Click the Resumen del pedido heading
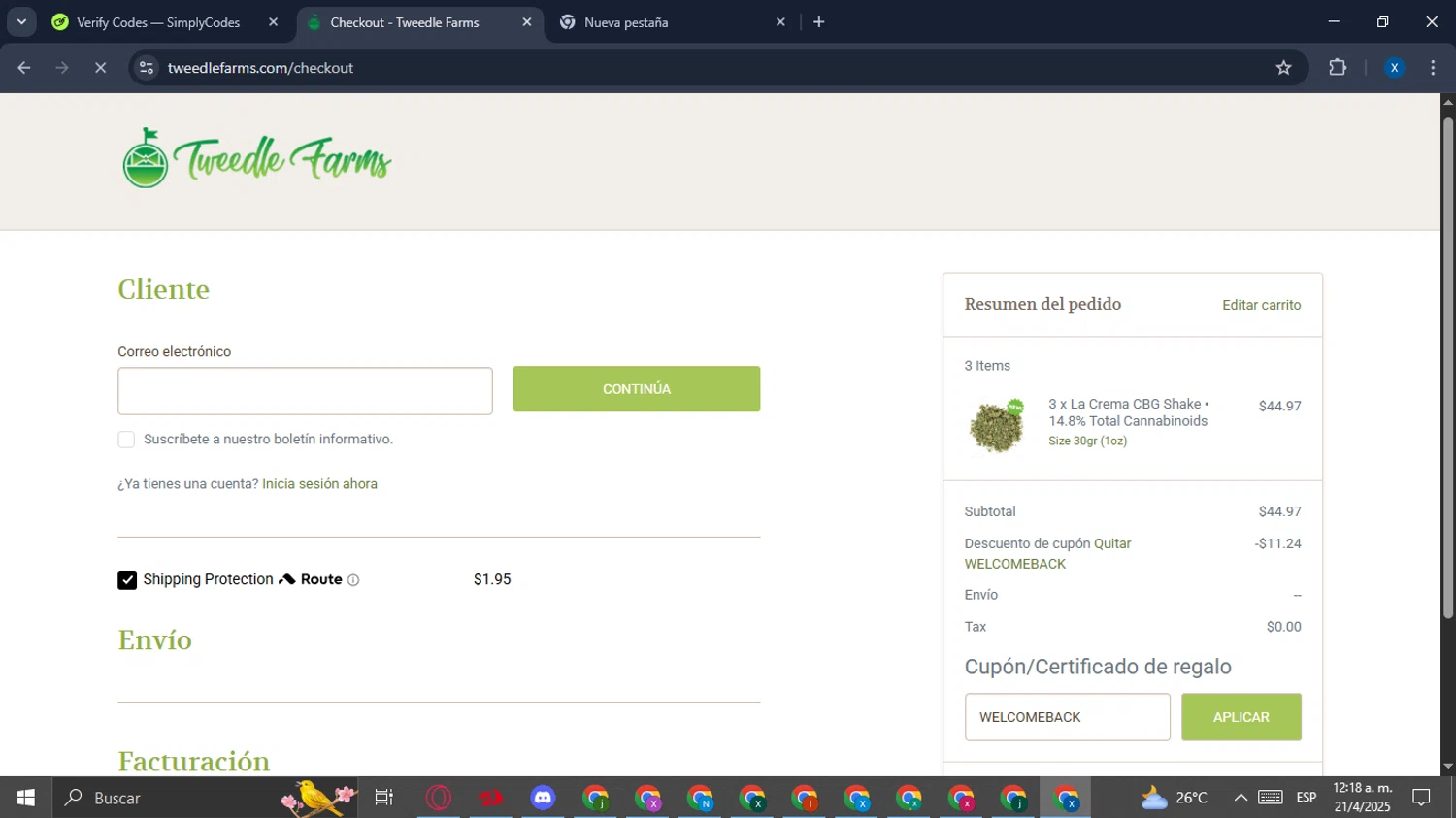Image resolution: width=1456 pixels, height=818 pixels. (x=1042, y=304)
